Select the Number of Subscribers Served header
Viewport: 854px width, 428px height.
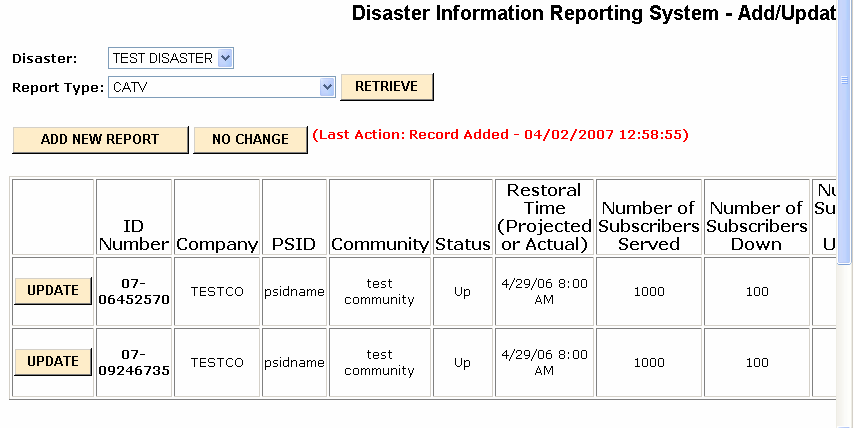(x=649, y=226)
